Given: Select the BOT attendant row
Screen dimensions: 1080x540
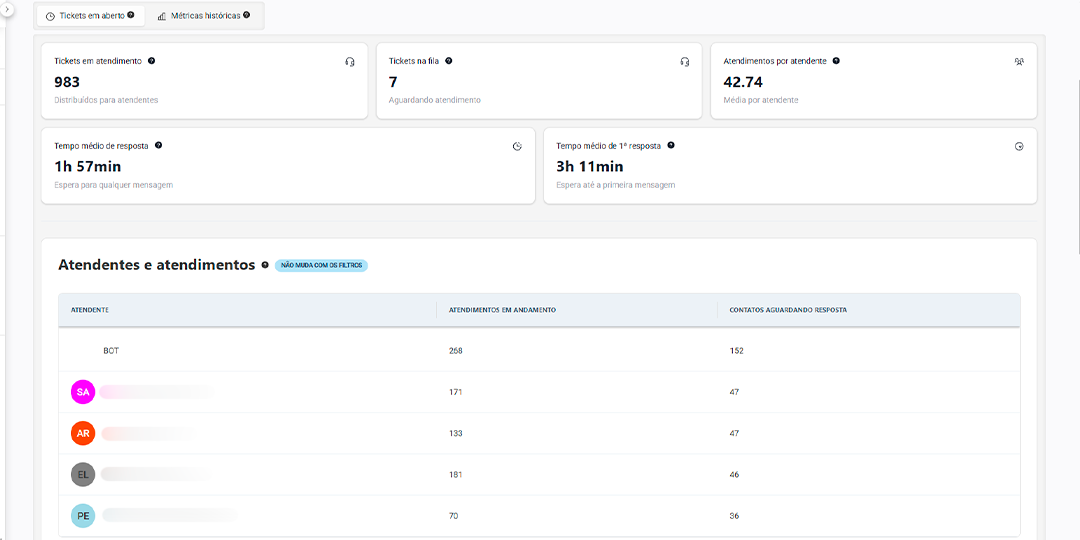Looking at the screenshot, I should click(111, 351).
